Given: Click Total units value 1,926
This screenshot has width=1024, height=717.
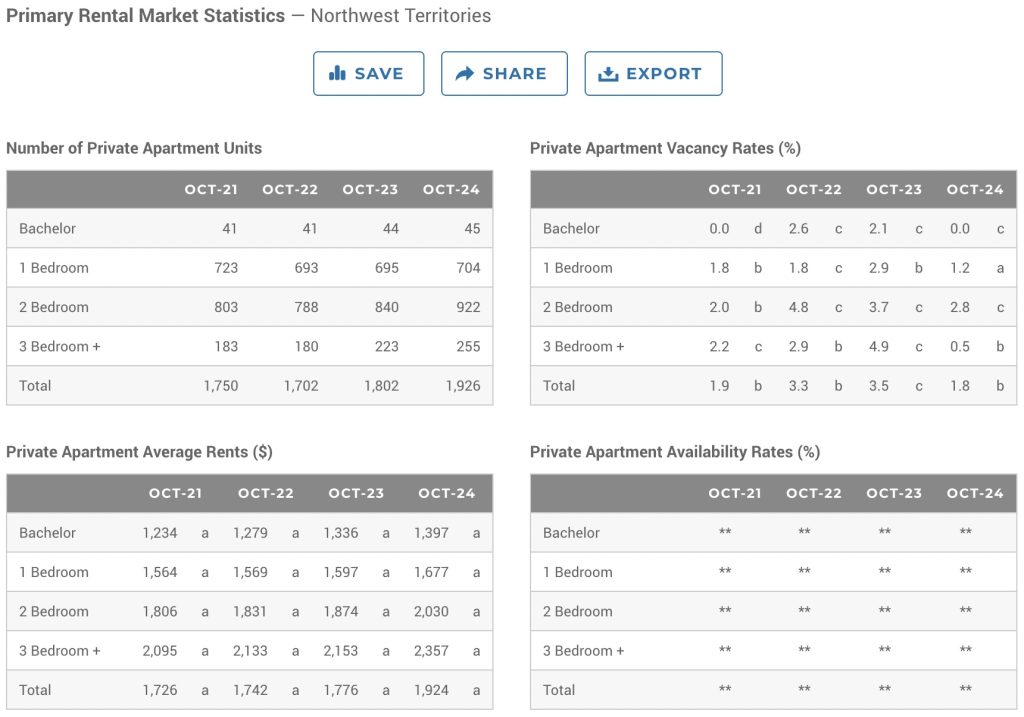Looking at the screenshot, I should pyautogui.click(x=462, y=385).
